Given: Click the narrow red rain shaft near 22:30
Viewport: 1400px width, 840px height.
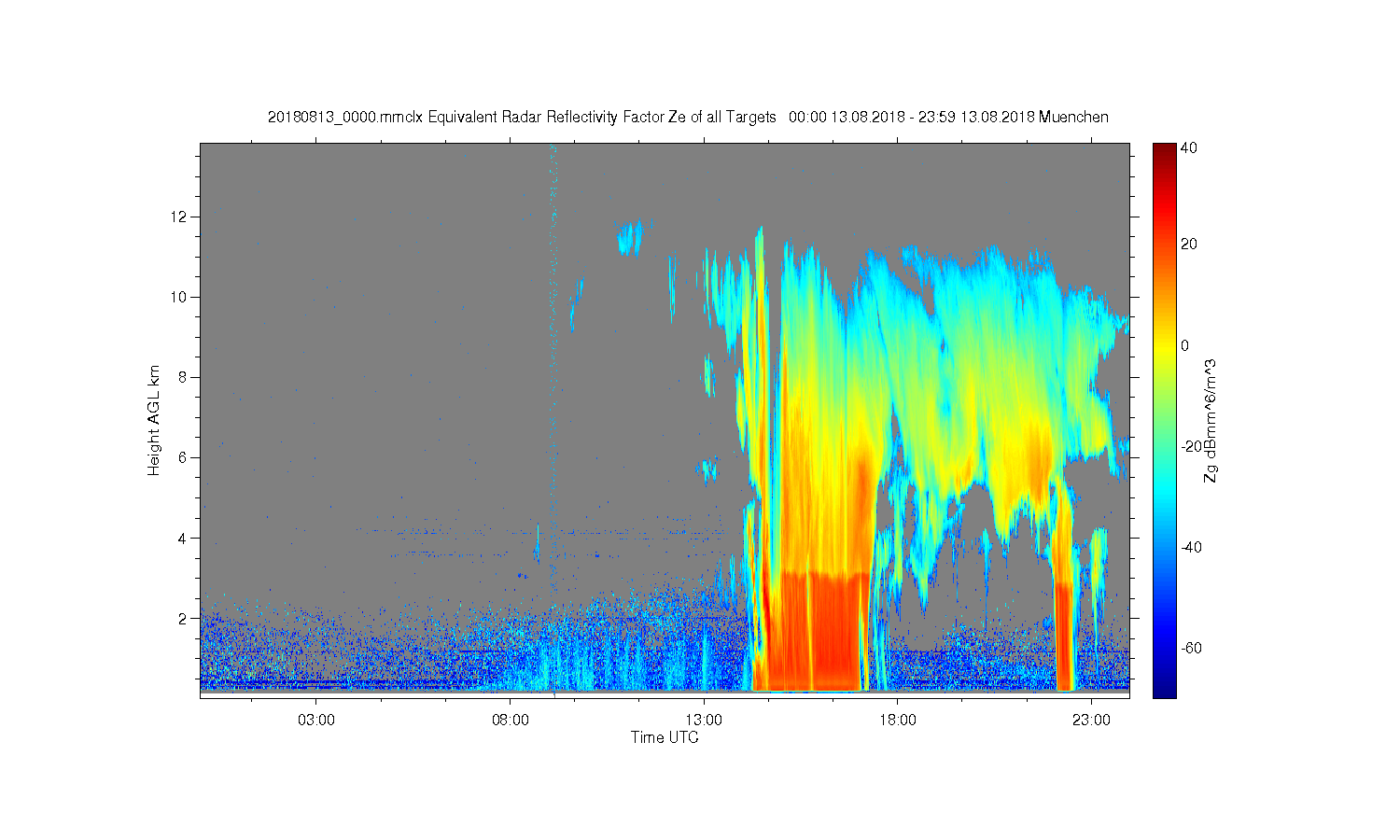Looking at the screenshot, I should (x=1065, y=635).
